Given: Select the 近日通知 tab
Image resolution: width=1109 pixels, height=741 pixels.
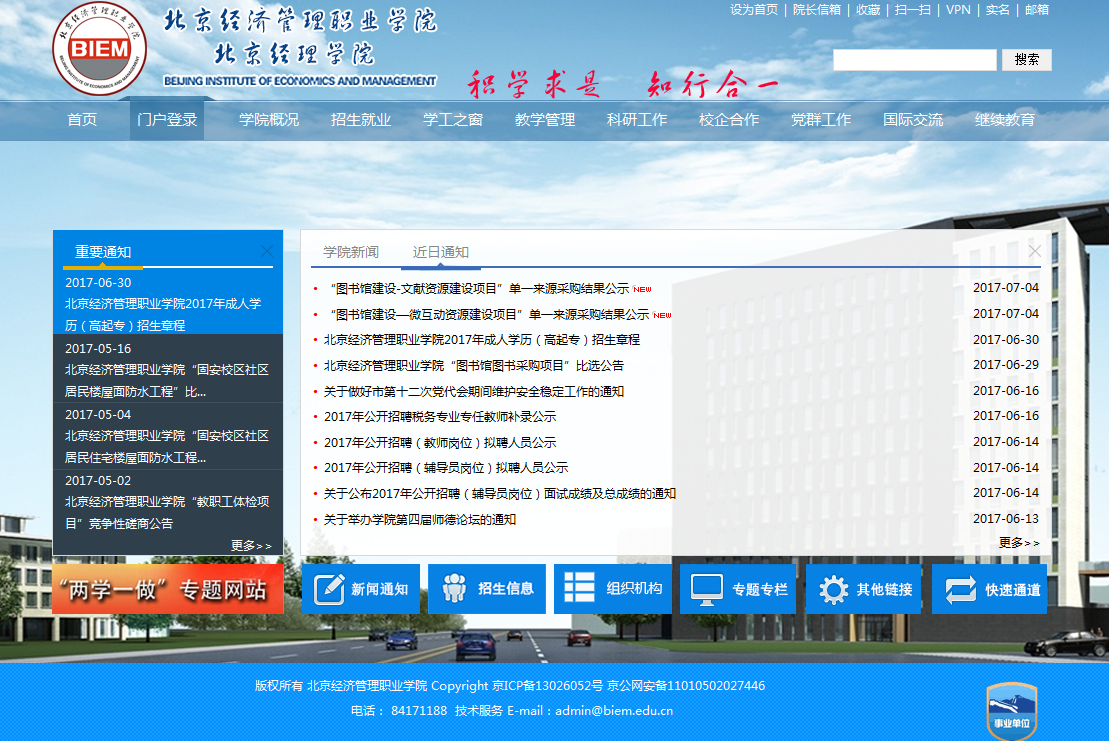Looking at the screenshot, I should [x=441, y=252].
